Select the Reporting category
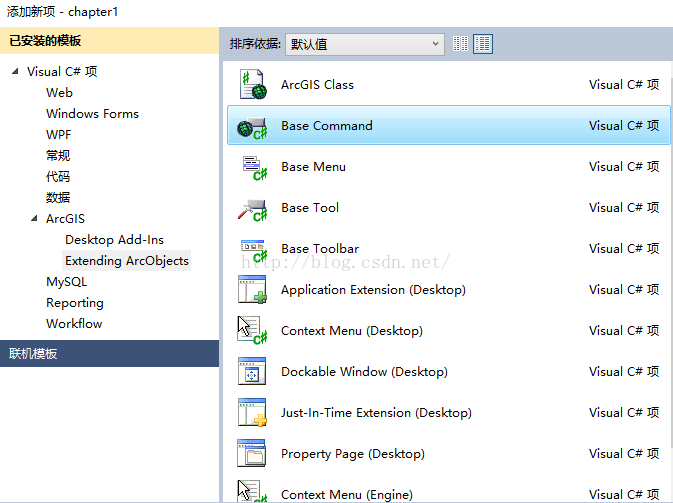The width and height of the screenshot is (673, 503). 75,303
